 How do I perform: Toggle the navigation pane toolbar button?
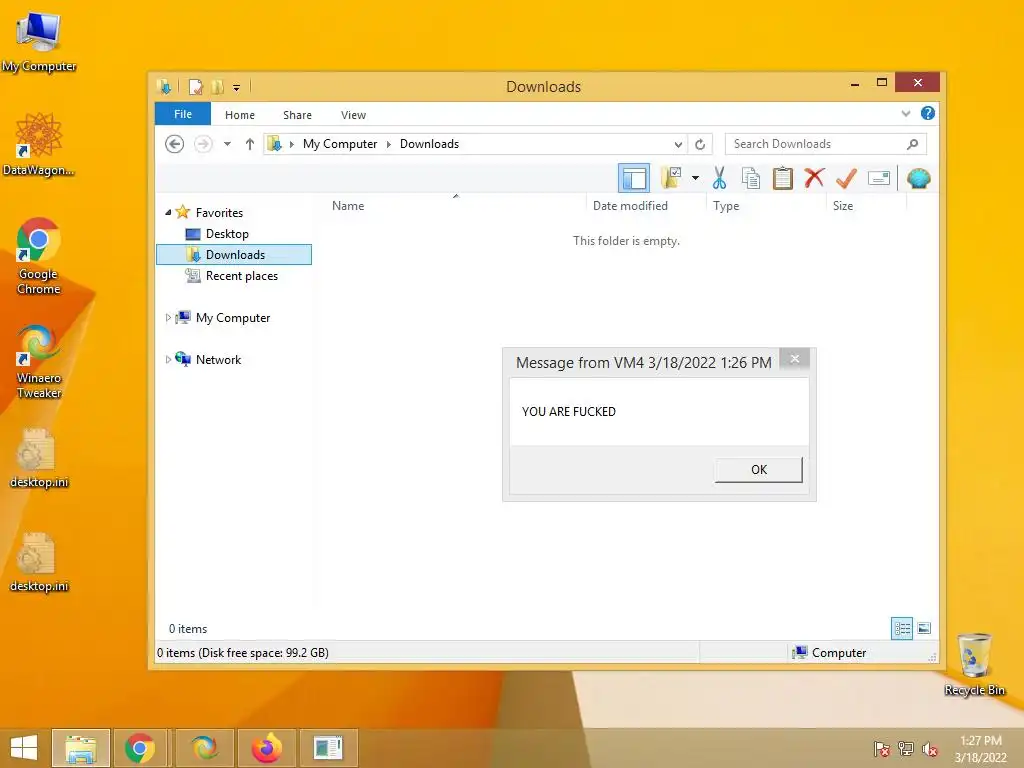coord(633,178)
